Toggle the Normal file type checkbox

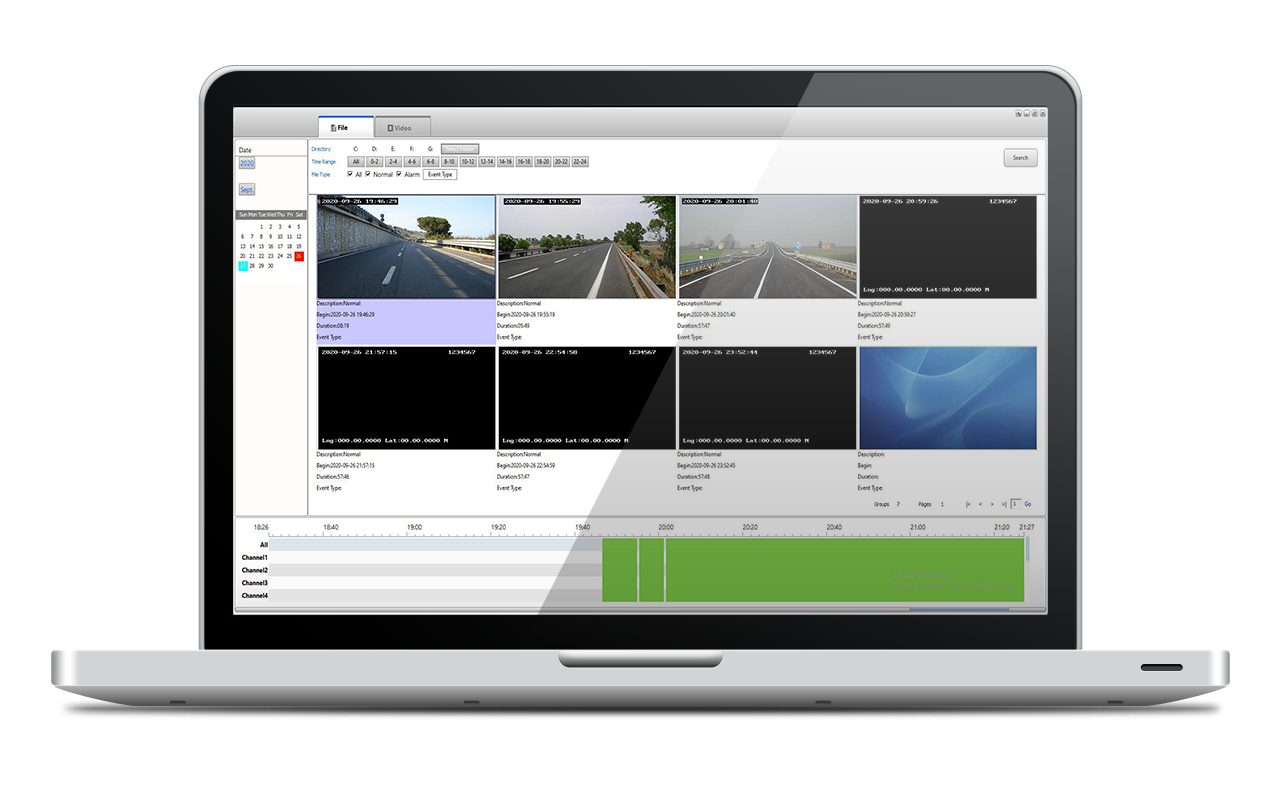point(368,174)
